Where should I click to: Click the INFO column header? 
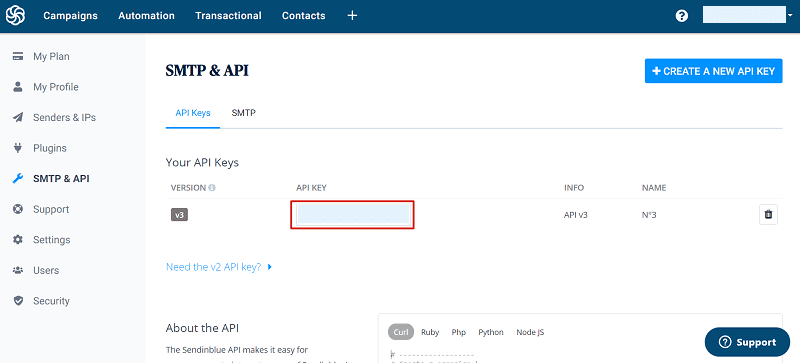[x=574, y=188]
